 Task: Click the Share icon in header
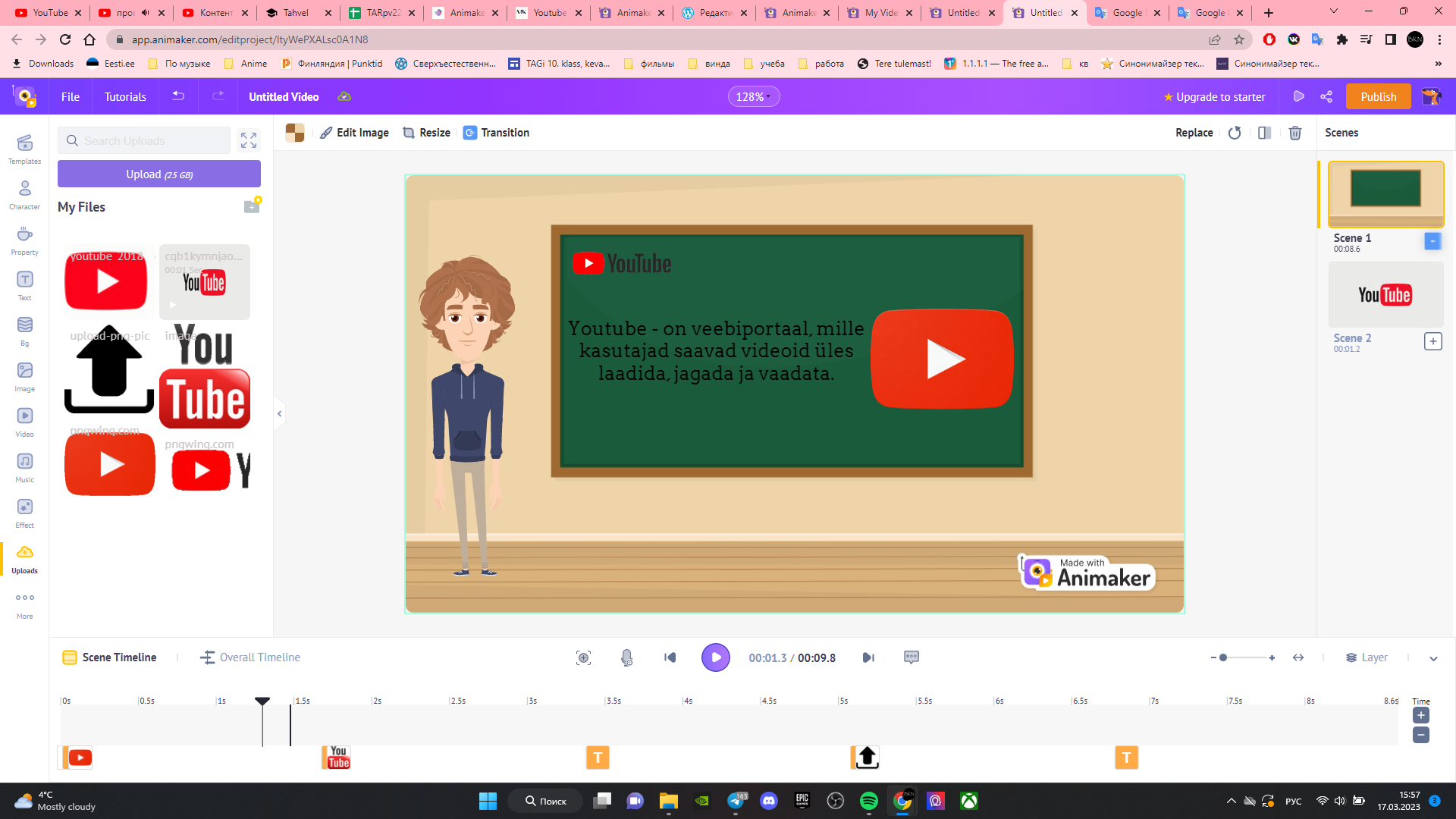(x=1326, y=96)
